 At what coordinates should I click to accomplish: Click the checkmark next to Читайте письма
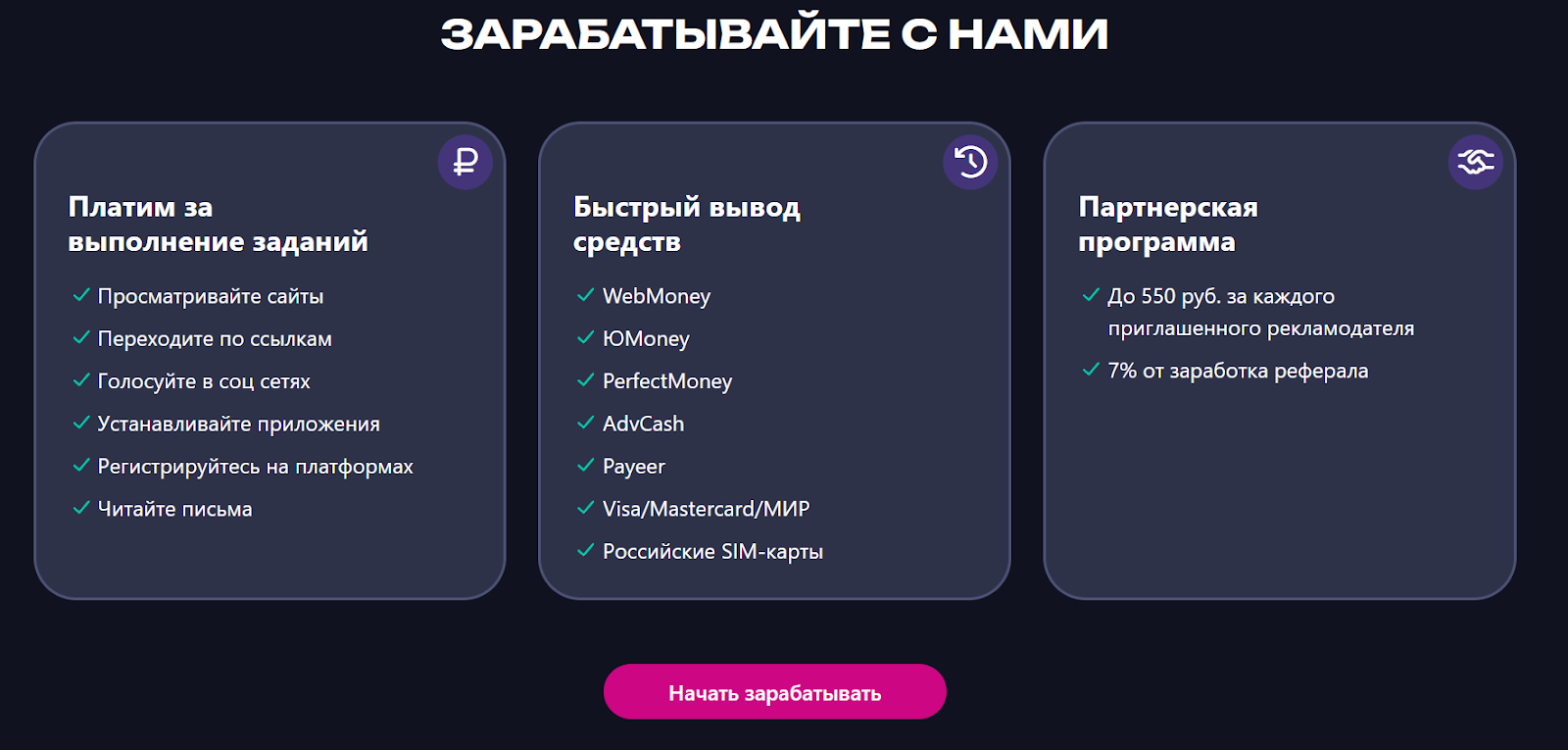tap(81, 508)
